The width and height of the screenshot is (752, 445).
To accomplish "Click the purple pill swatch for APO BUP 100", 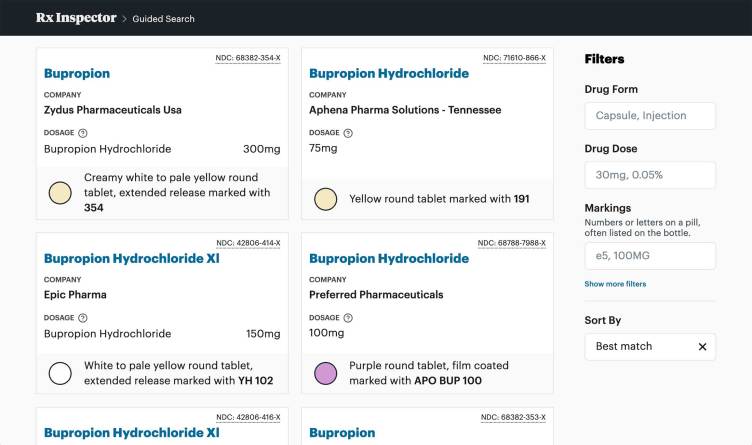I will pyautogui.click(x=325, y=374).
